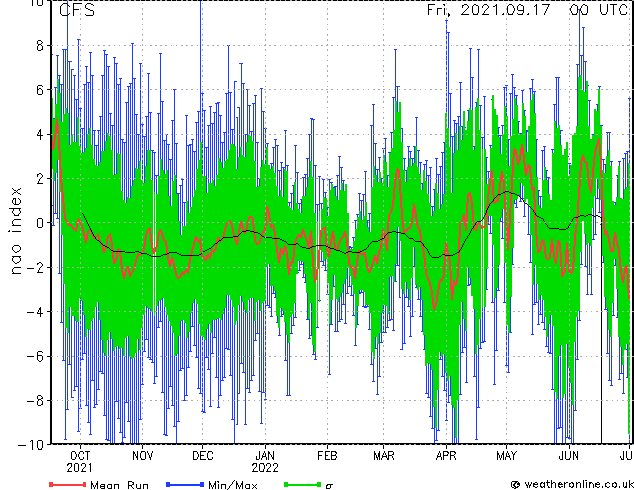Click the y-axis value 4
This screenshot has height=490, width=634.
pyautogui.click(x=40, y=134)
